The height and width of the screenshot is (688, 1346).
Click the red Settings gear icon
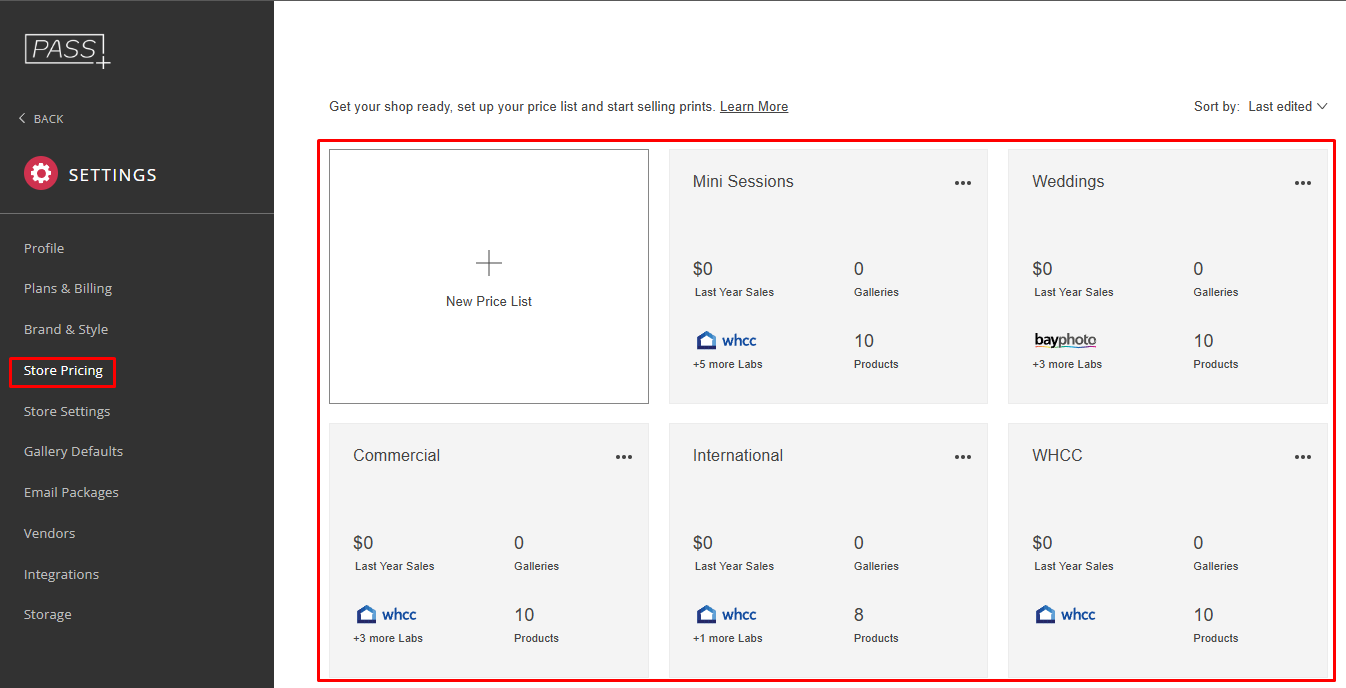pos(41,174)
